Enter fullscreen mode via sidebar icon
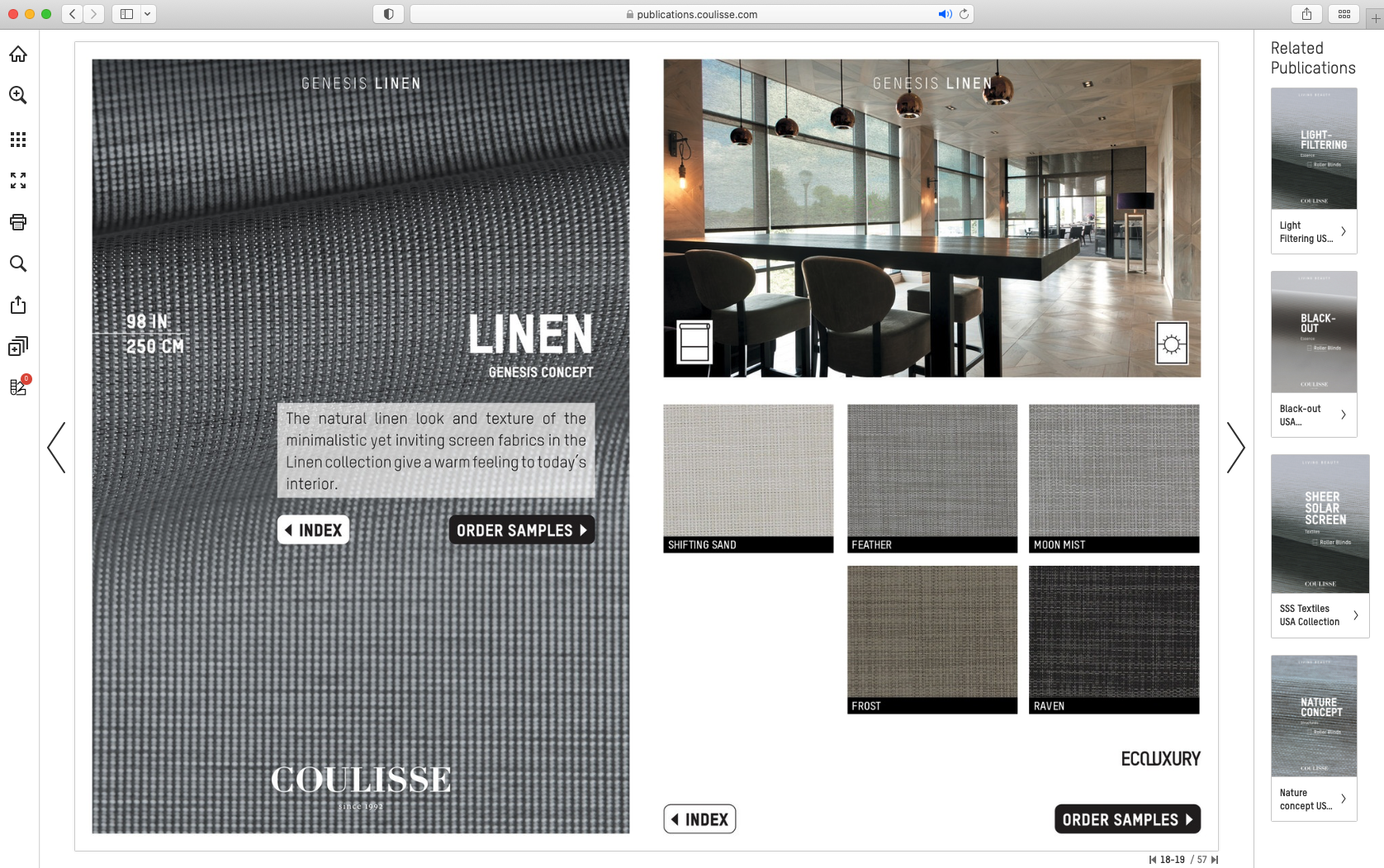 pos(18,180)
